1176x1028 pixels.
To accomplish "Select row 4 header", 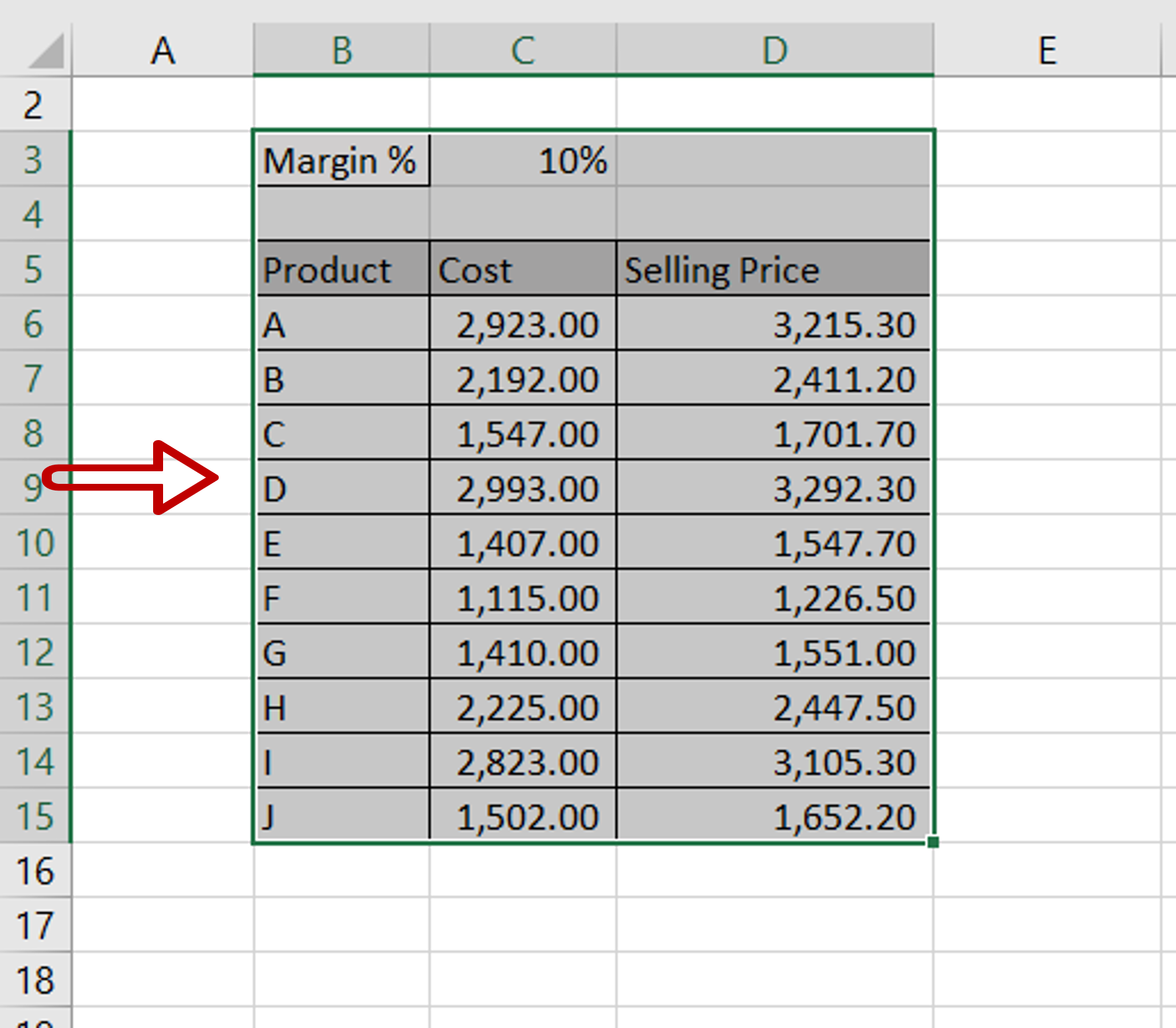I will pos(34,213).
